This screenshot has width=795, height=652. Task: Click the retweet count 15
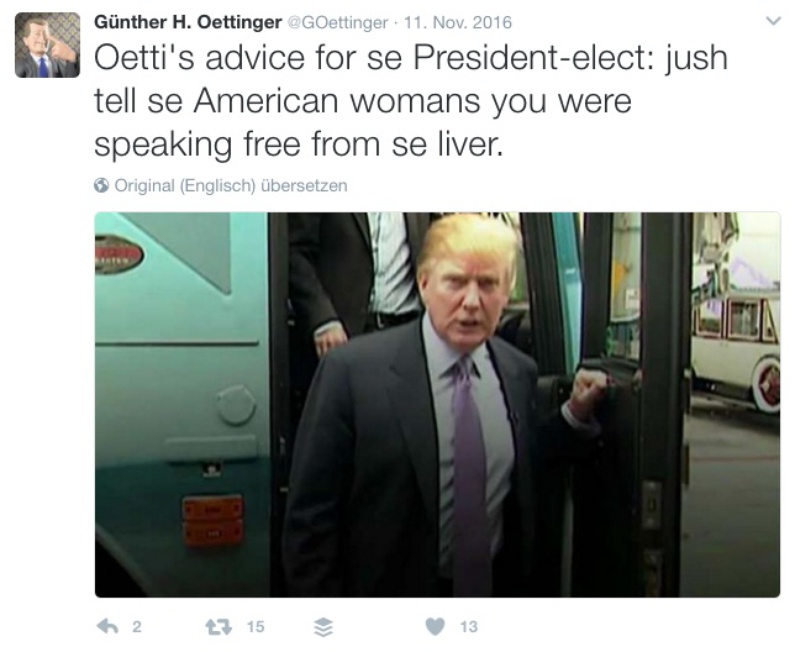(x=256, y=627)
